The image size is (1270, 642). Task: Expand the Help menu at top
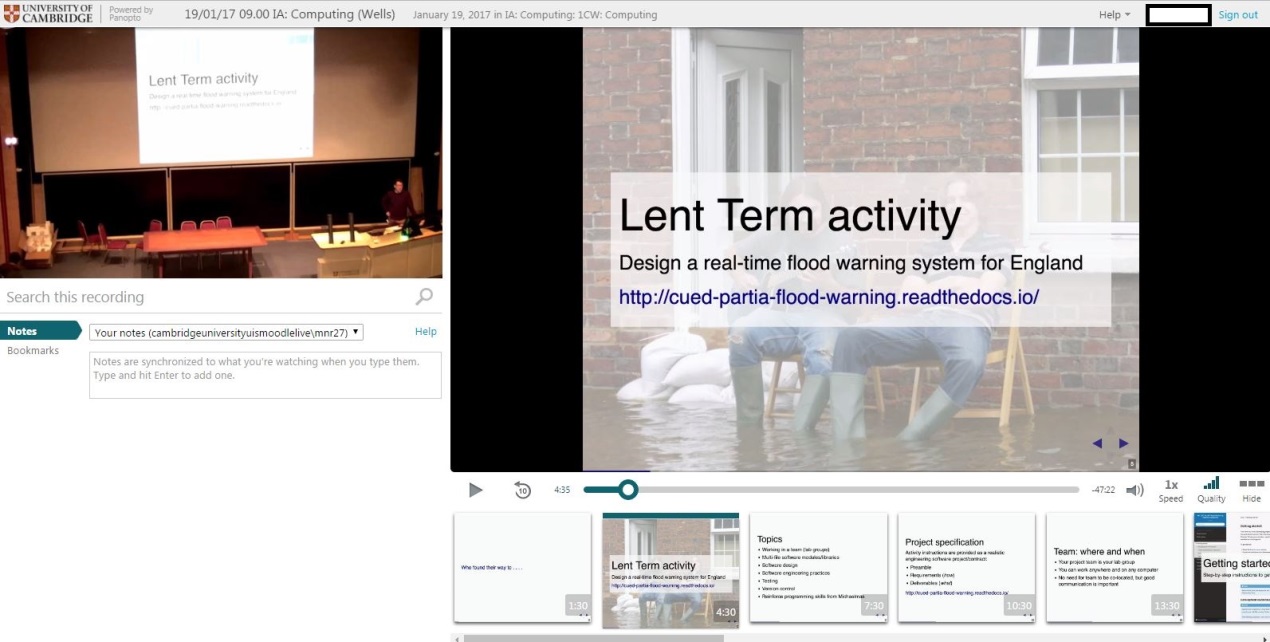1114,15
